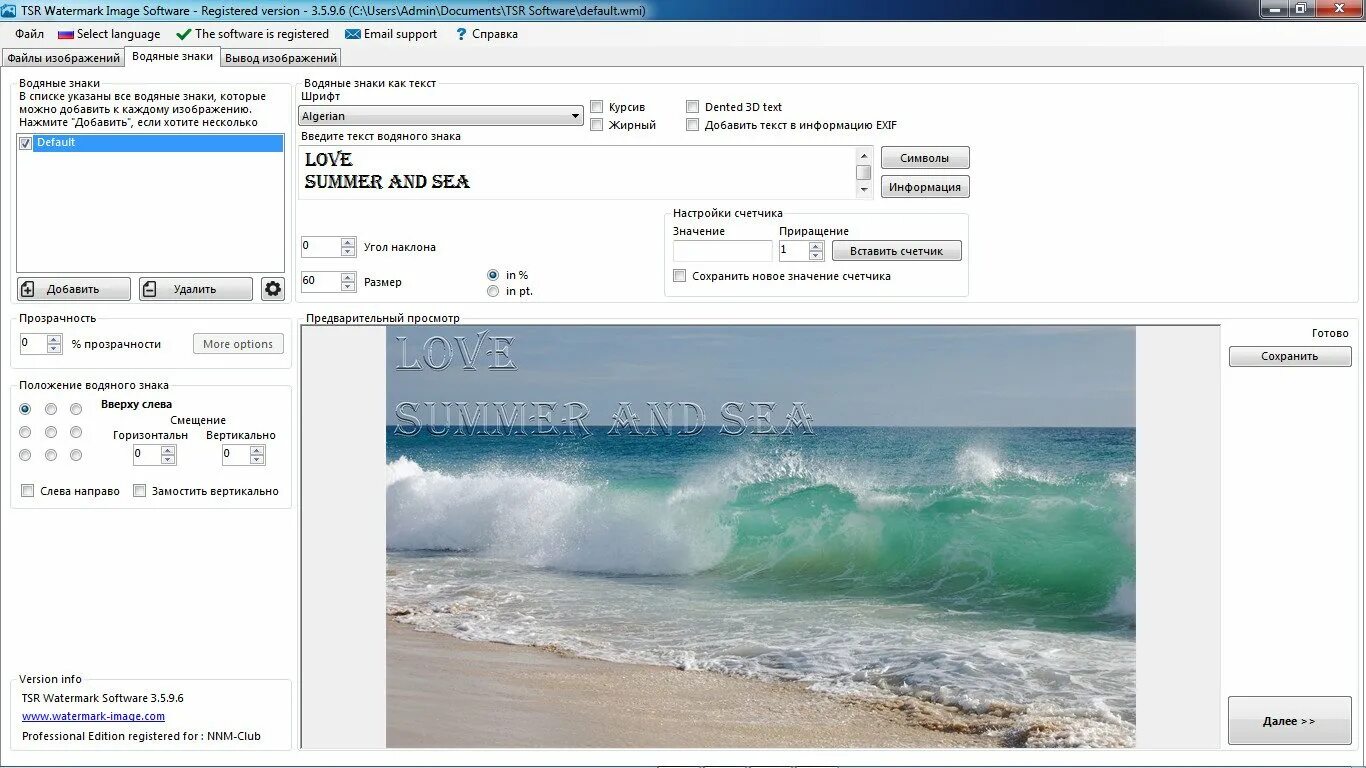Image resolution: width=1366 pixels, height=768 pixels.
Task: Select size in pt. radio button
Action: 493,291
